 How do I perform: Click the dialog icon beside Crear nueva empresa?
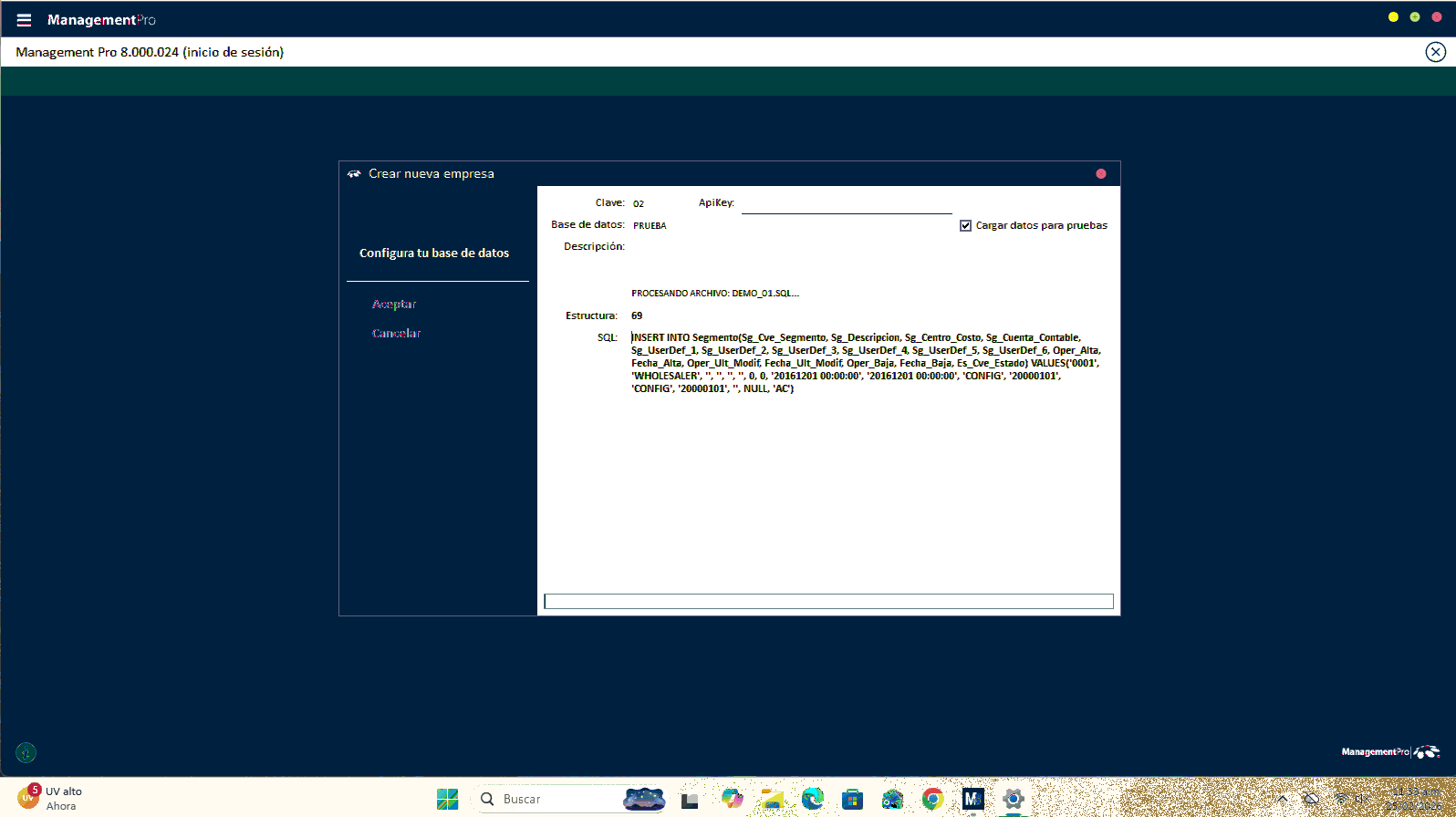tap(354, 174)
